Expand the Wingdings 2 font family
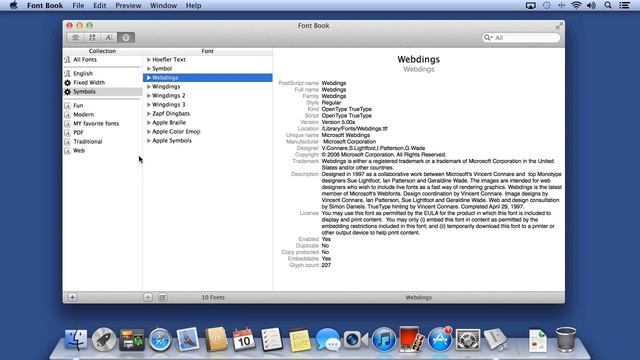 [x=149, y=96]
